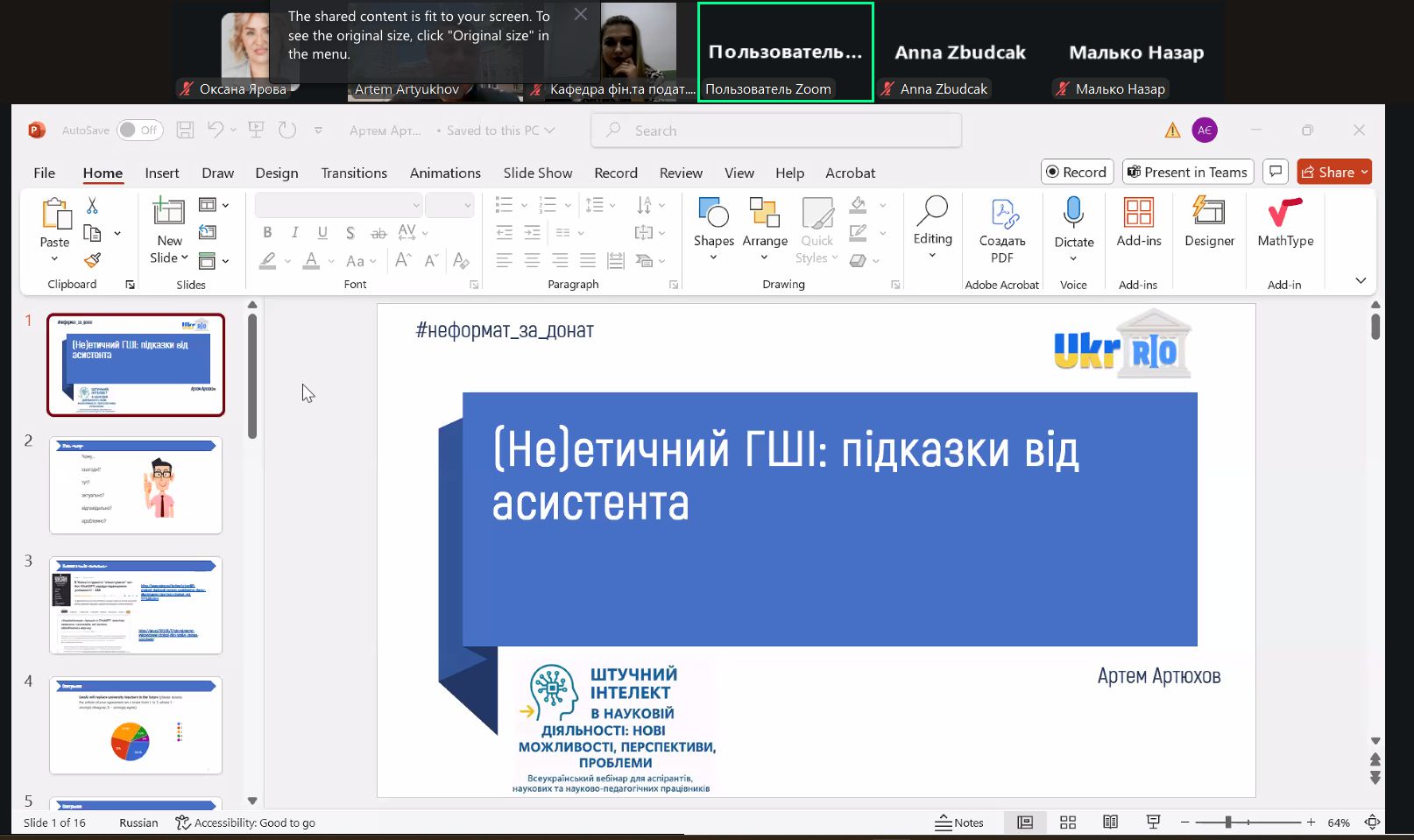The width and height of the screenshot is (1414, 840).
Task: Toggle the AutoSave switch
Action: pos(139,131)
